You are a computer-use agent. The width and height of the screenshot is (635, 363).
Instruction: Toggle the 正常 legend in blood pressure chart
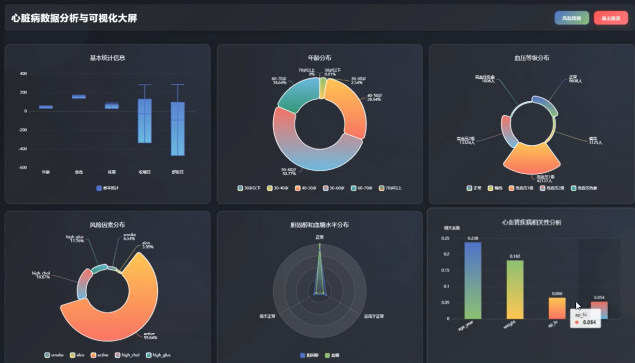coord(474,188)
